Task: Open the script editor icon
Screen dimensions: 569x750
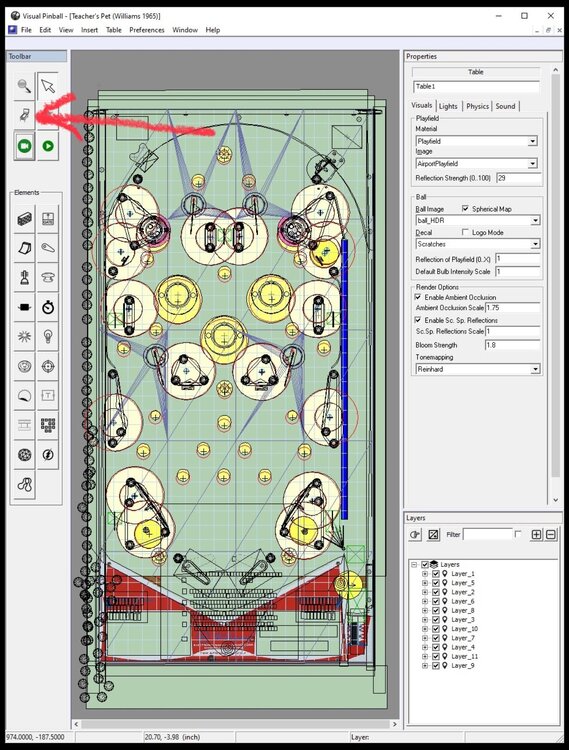Action: point(24,115)
